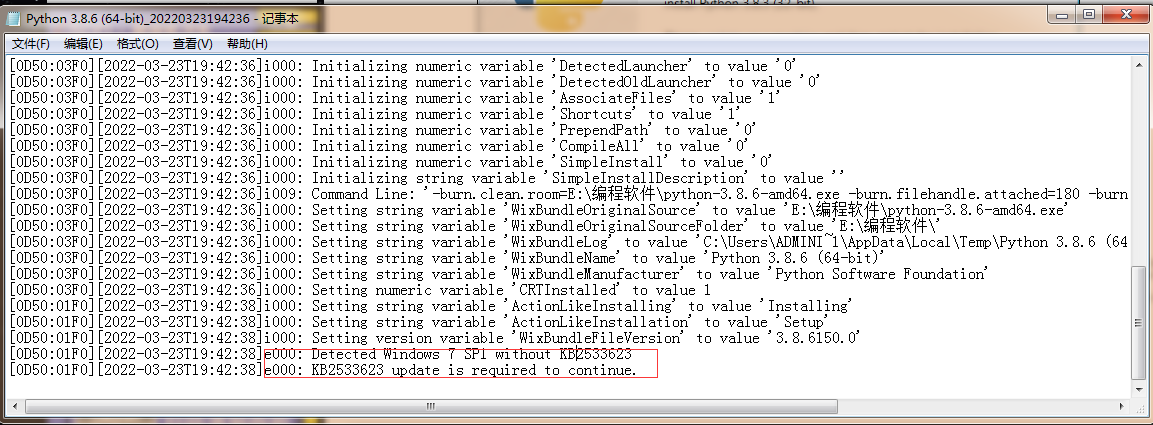Click 'ActionLikeInstalling' variable name

592,307
